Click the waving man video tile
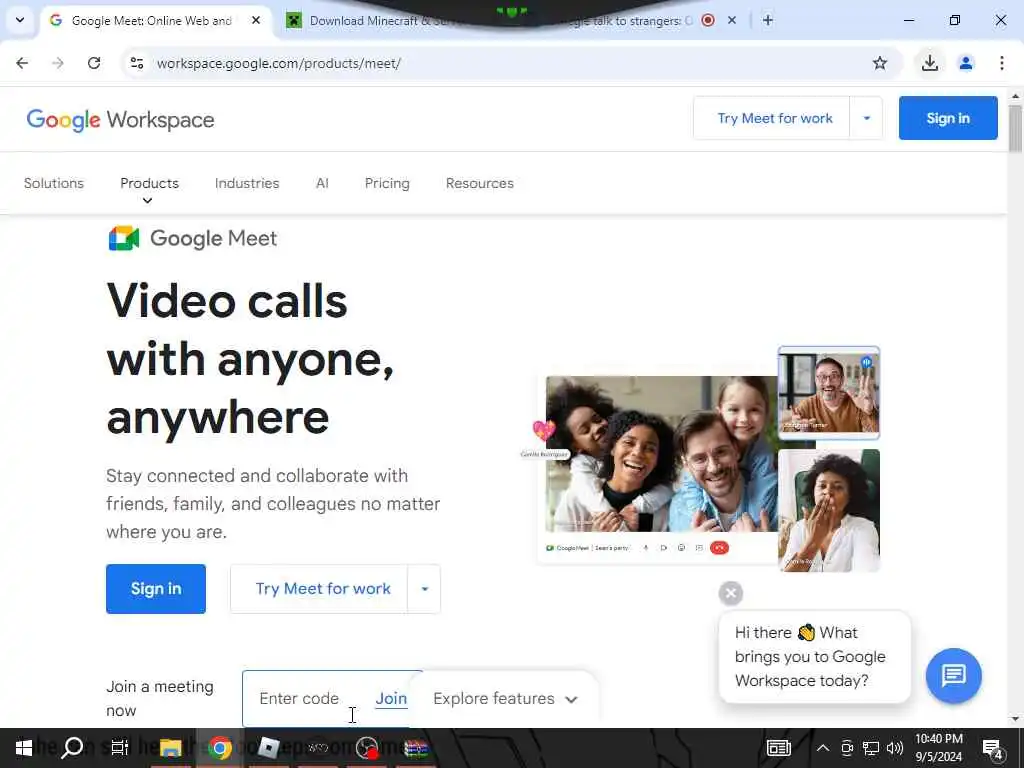1024x768 pixels. 829,392
